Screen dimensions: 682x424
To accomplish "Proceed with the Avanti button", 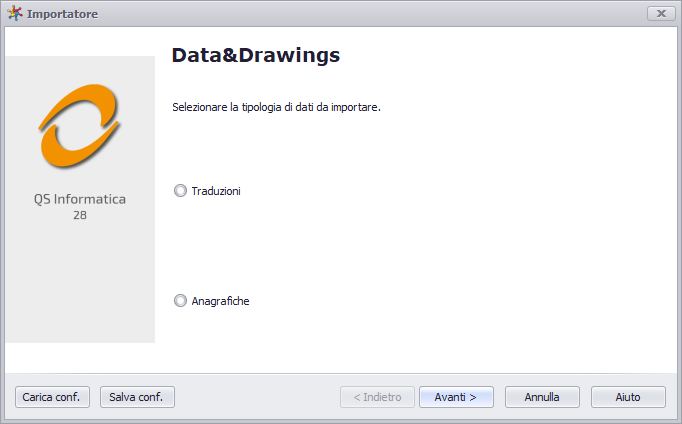I will click(x=456, y=397).
